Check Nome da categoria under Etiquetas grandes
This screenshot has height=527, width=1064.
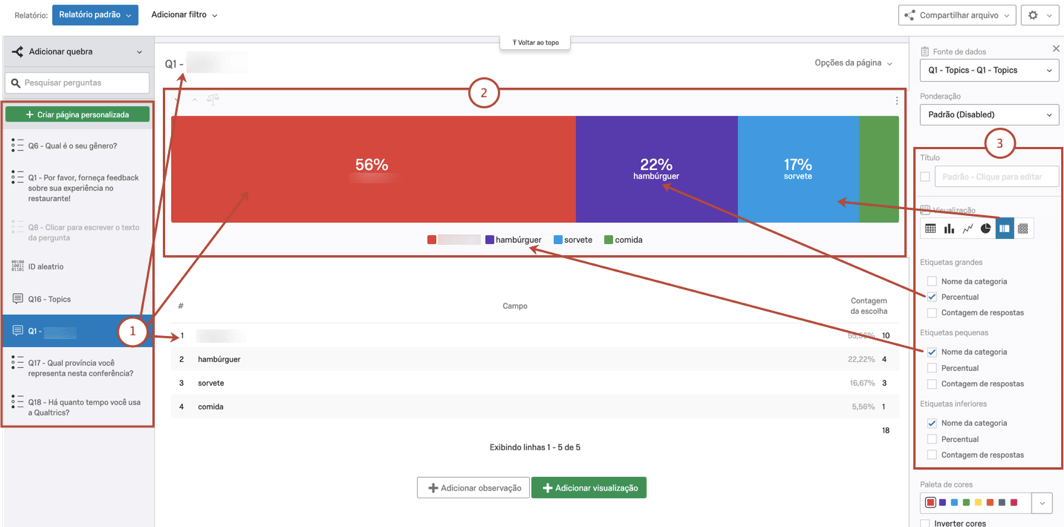(x=932, y=281)
